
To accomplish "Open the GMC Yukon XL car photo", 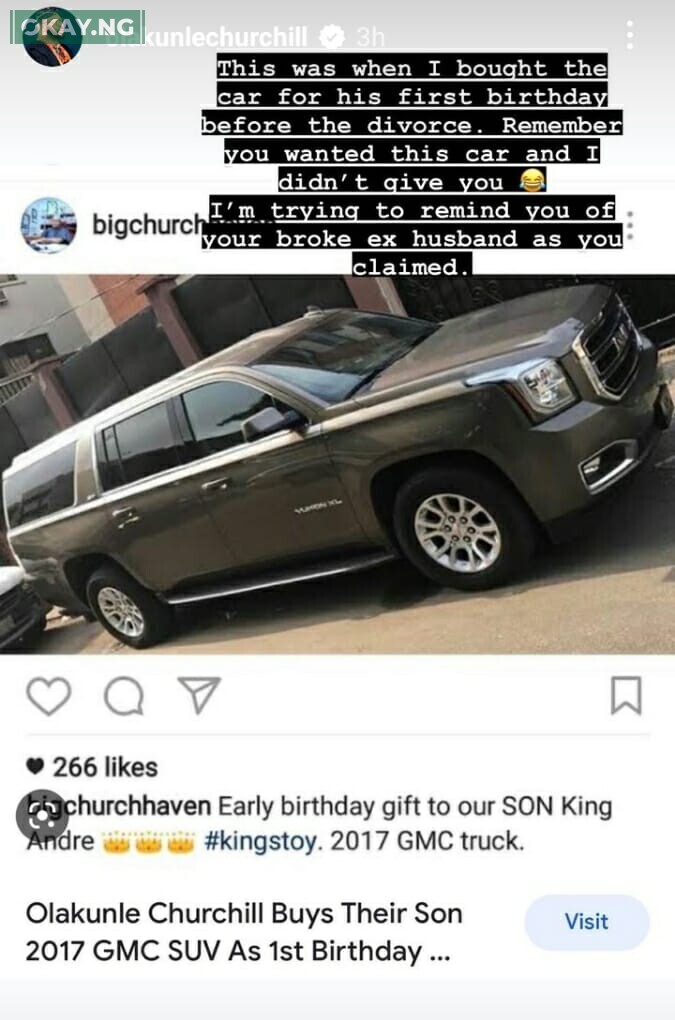I will pos(338,464).
